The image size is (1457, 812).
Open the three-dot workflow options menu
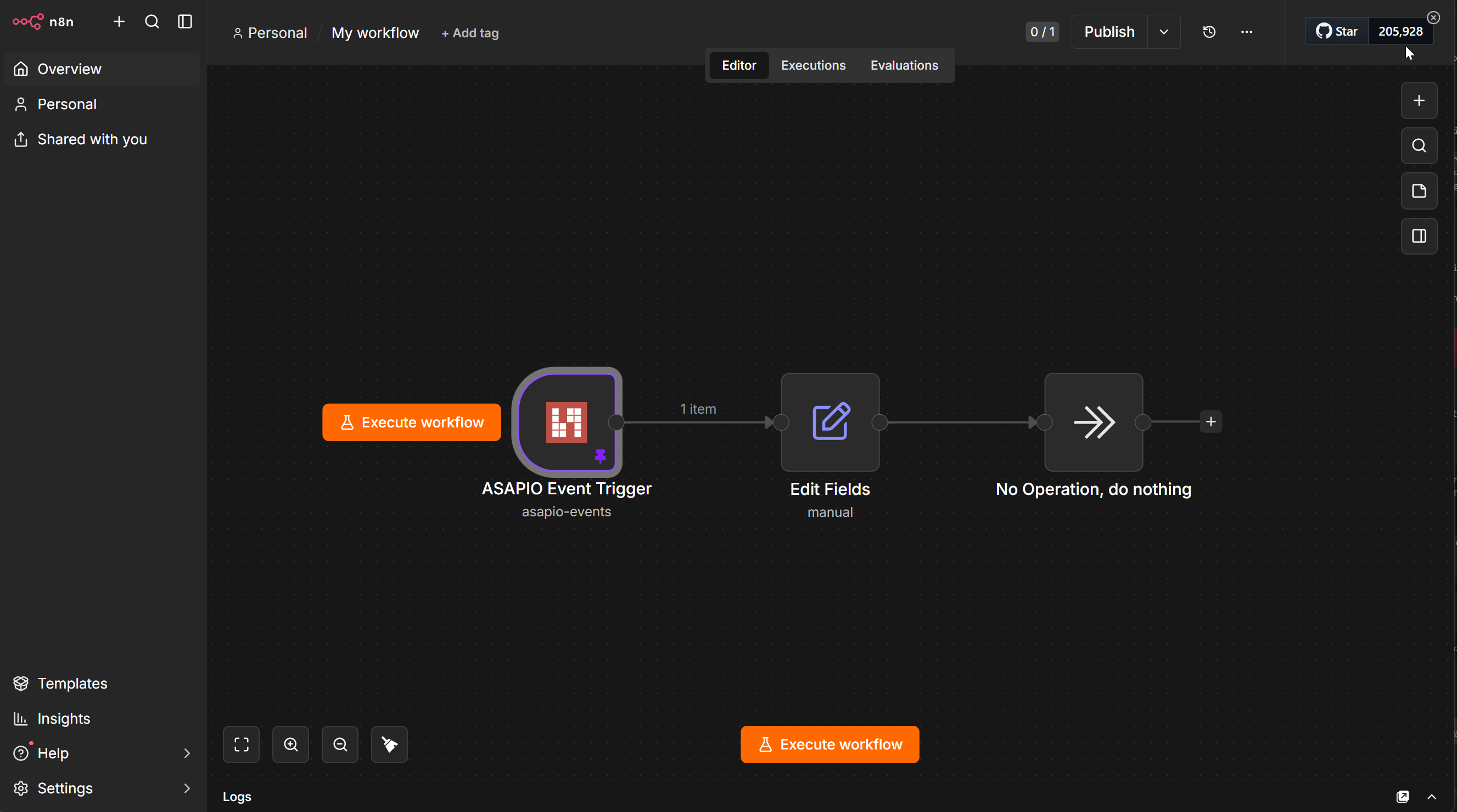tap(1246, 32)
